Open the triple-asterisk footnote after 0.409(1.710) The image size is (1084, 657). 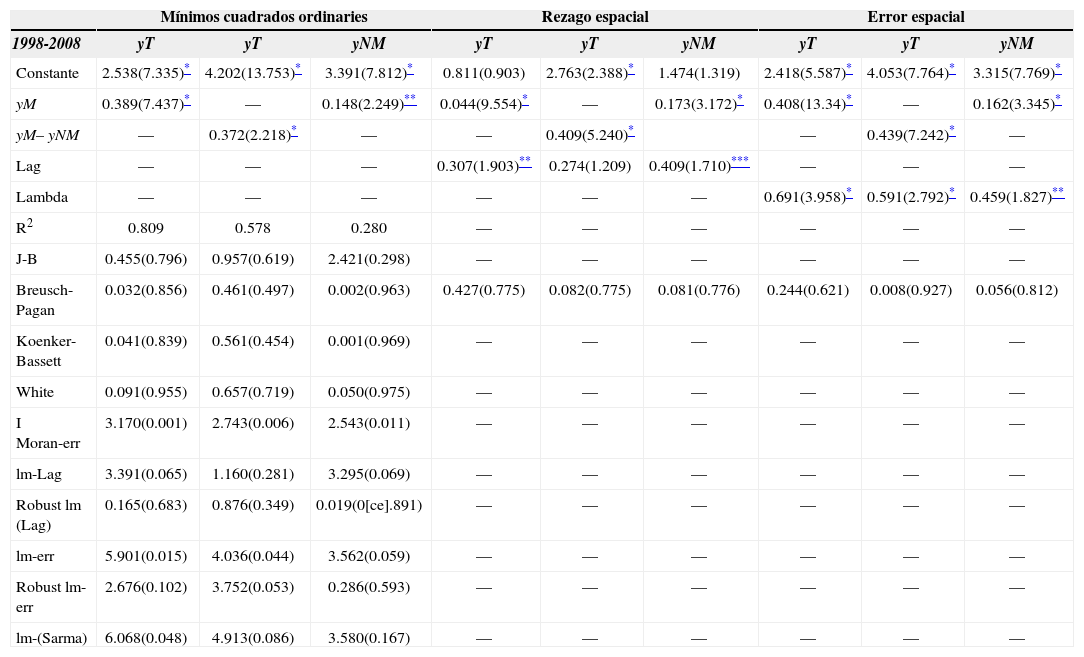pos(740,162)
